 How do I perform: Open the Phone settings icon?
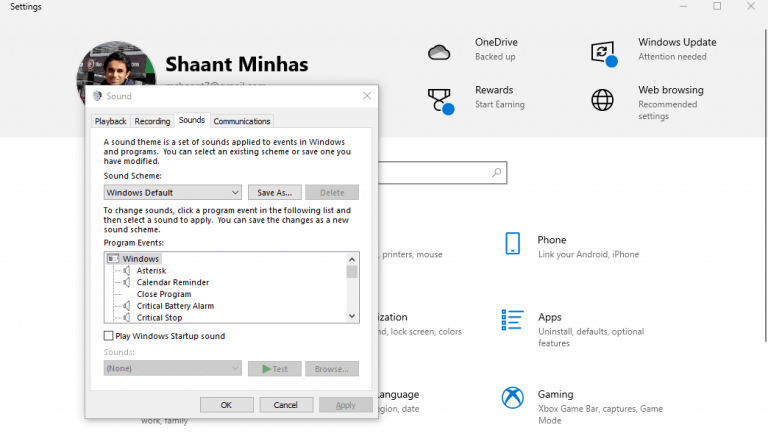(512, 243)
